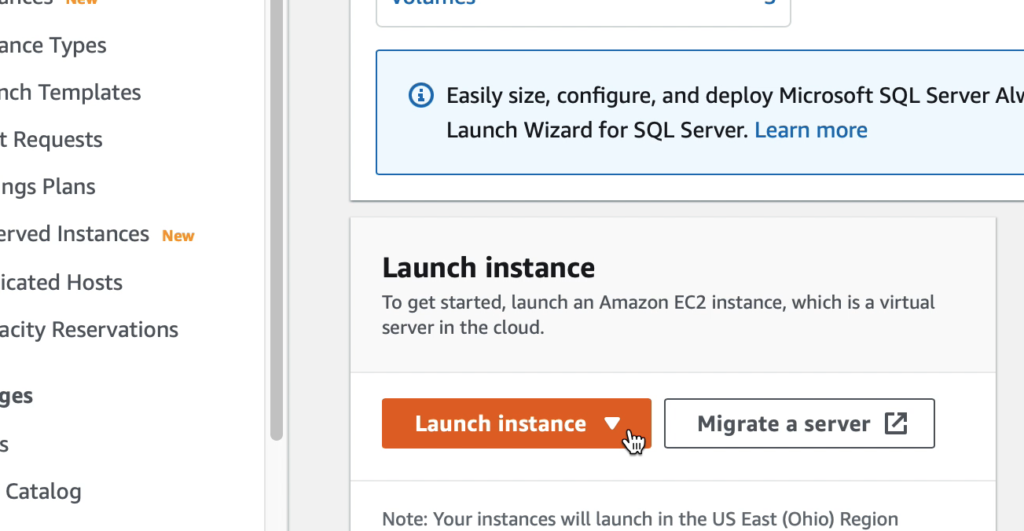Navigate to Reserved Instances

(x=74, y=235)
